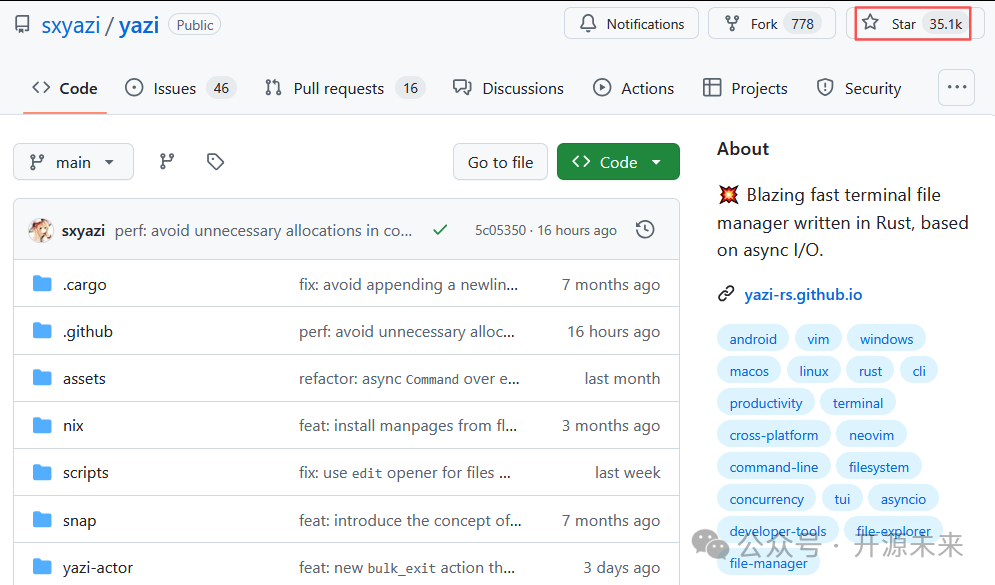This screenshot has height=585, width=995.
Task: Click the tags icon beside branch selector
Action: [x=215, y=162]
